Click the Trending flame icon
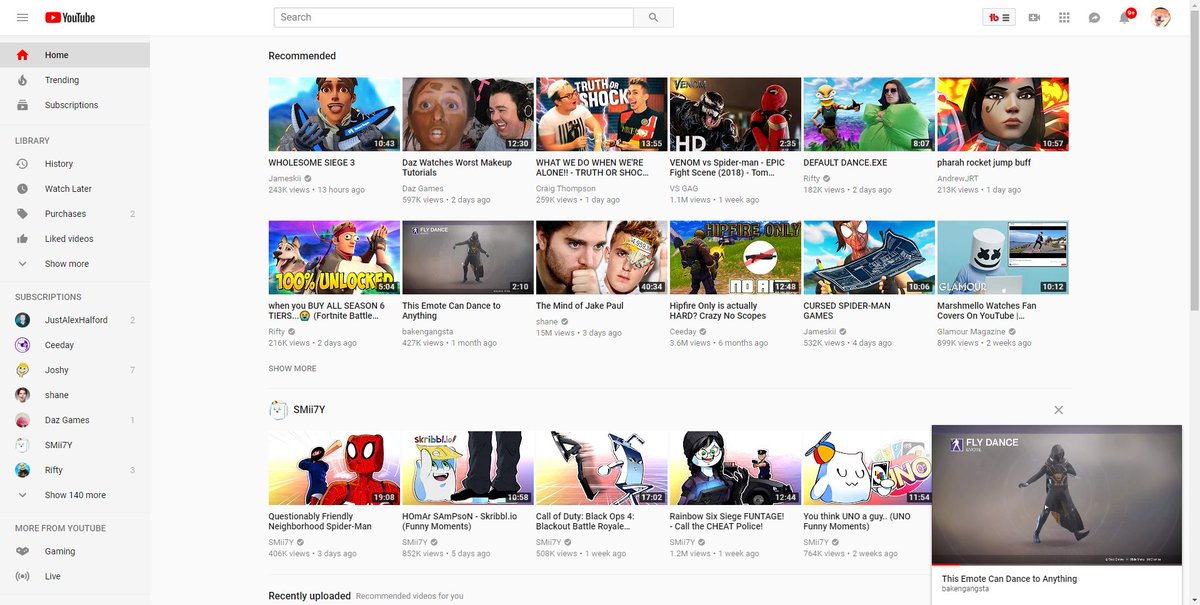Viewport: 1200px width, 605px height. [x=22, y=80]
